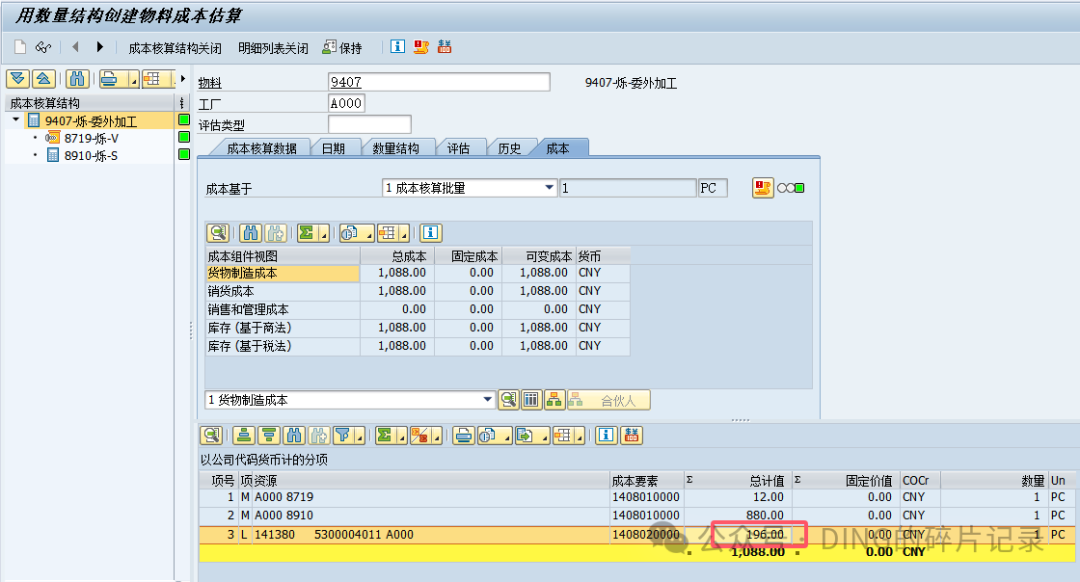1080x582 pixels.
Task: Open the log icon in the top toolbar
Action: (421, 47)
